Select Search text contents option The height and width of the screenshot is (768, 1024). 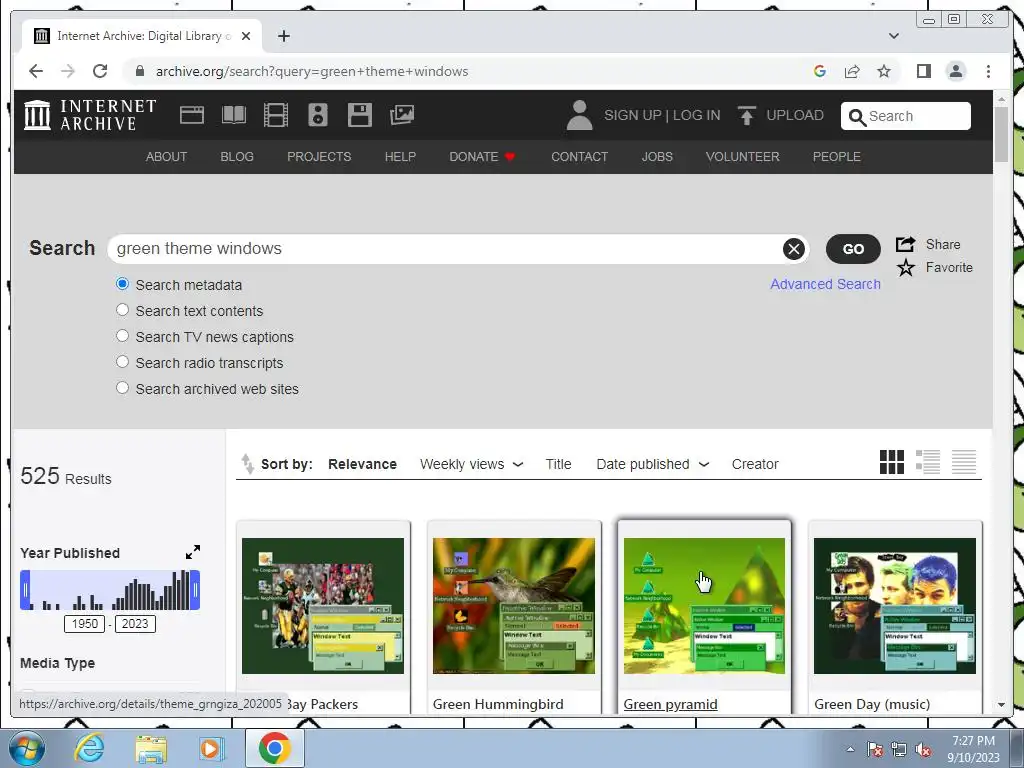(x=122, y=310)
